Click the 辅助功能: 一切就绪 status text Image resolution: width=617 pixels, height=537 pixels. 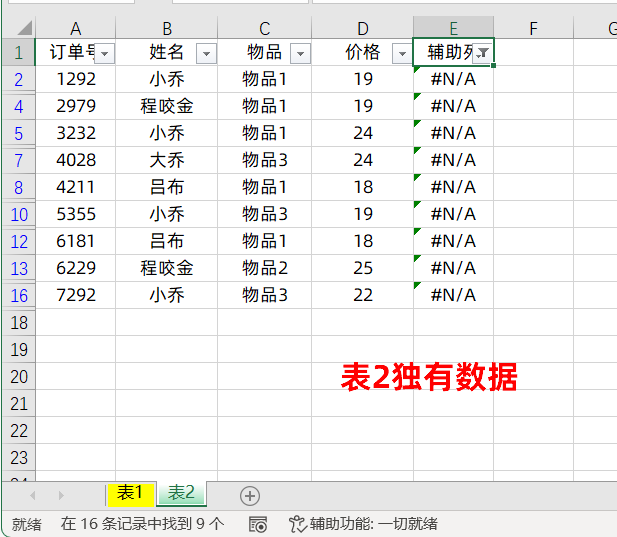tap(373, 524)
